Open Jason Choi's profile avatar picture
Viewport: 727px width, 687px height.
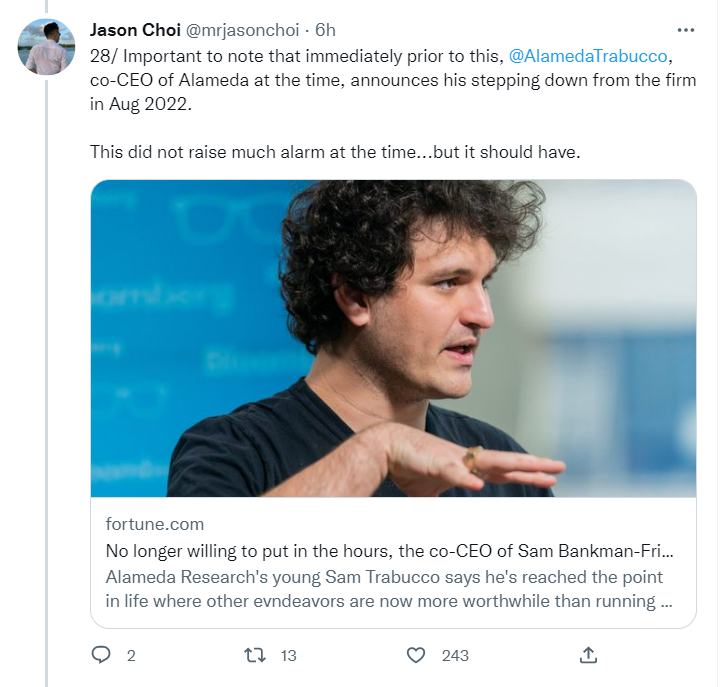pyautogui.click(x=46, y=47)
